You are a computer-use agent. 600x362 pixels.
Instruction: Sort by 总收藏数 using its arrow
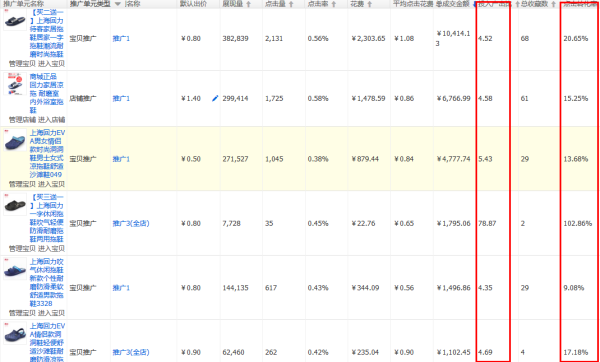click(553, 4)
